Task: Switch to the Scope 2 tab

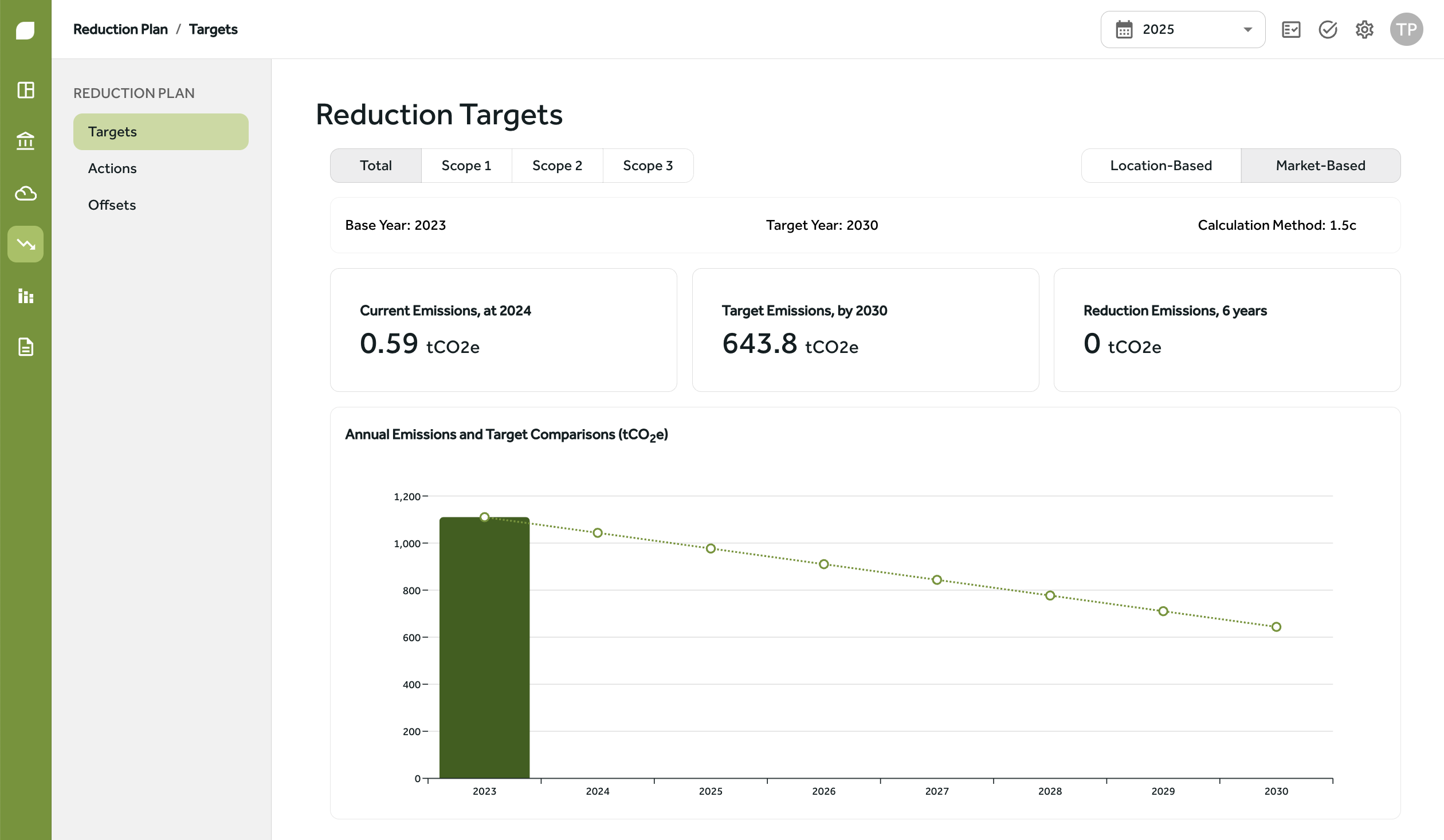Action: point(557,166)
